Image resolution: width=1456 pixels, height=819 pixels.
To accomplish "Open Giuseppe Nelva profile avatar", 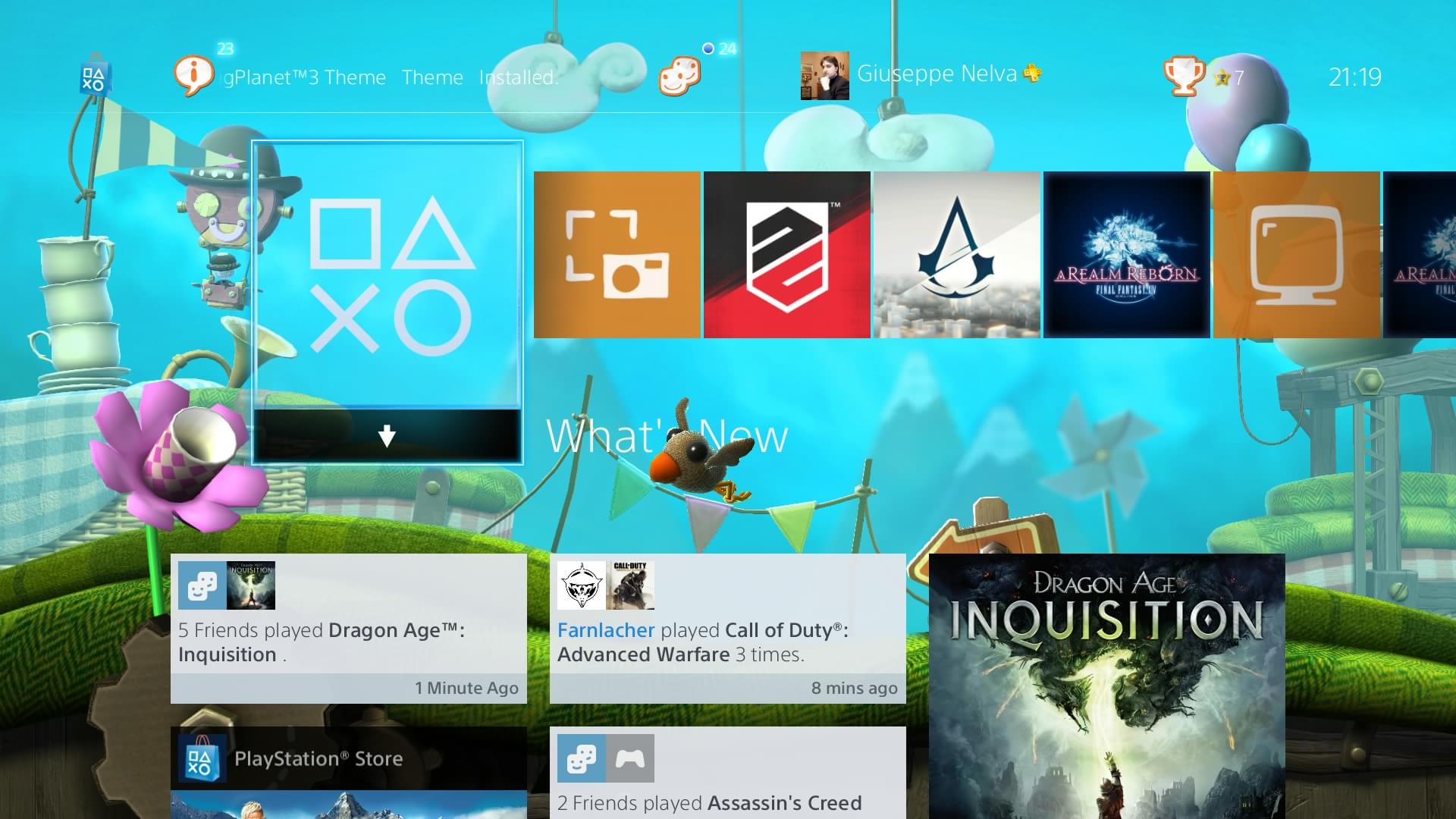I will 824,76.
